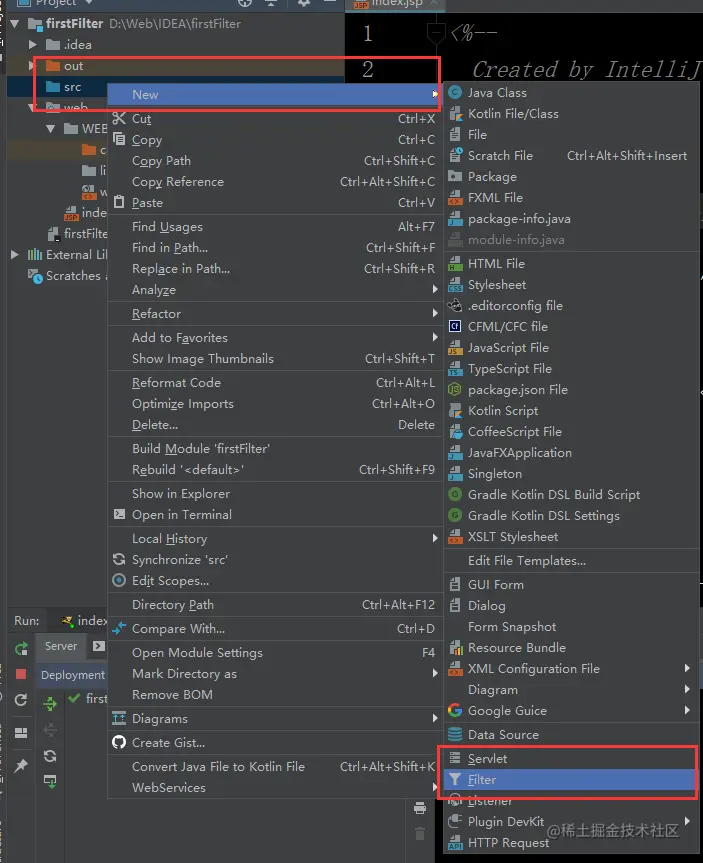Click the green Rerun icon in Run panel
Image resolution: width=703 pixels, height=863 pixels.
(21, 649)
